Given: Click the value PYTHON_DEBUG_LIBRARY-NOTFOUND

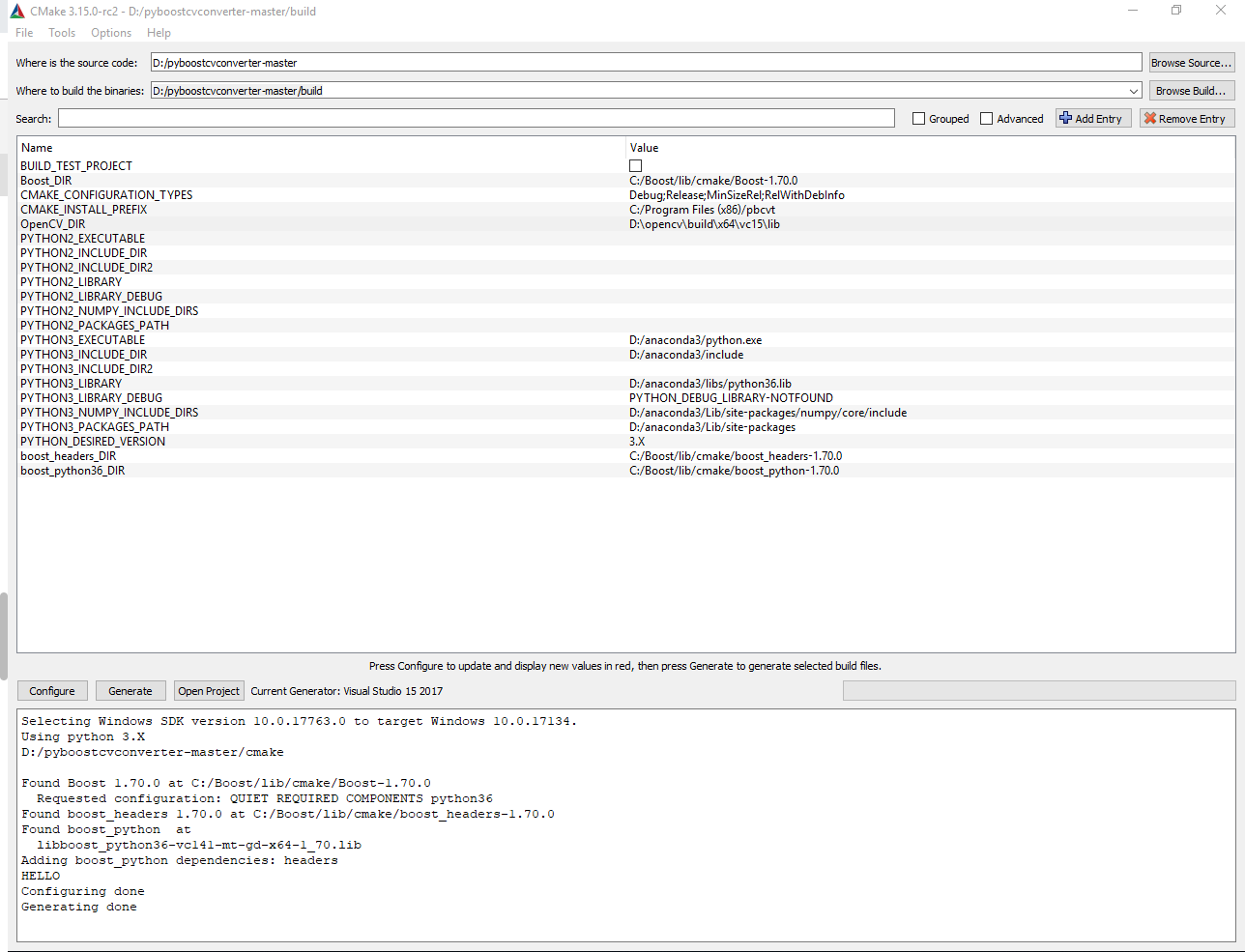Looking at the screenshot, I should (731, 398).
